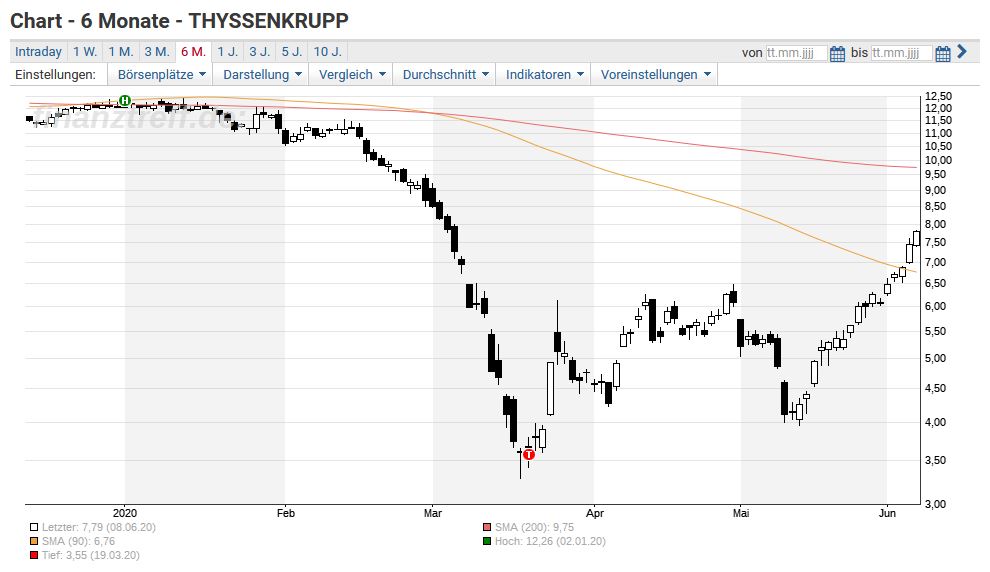
Task: Click the red T low marker on chart
Action: (529, 455)
